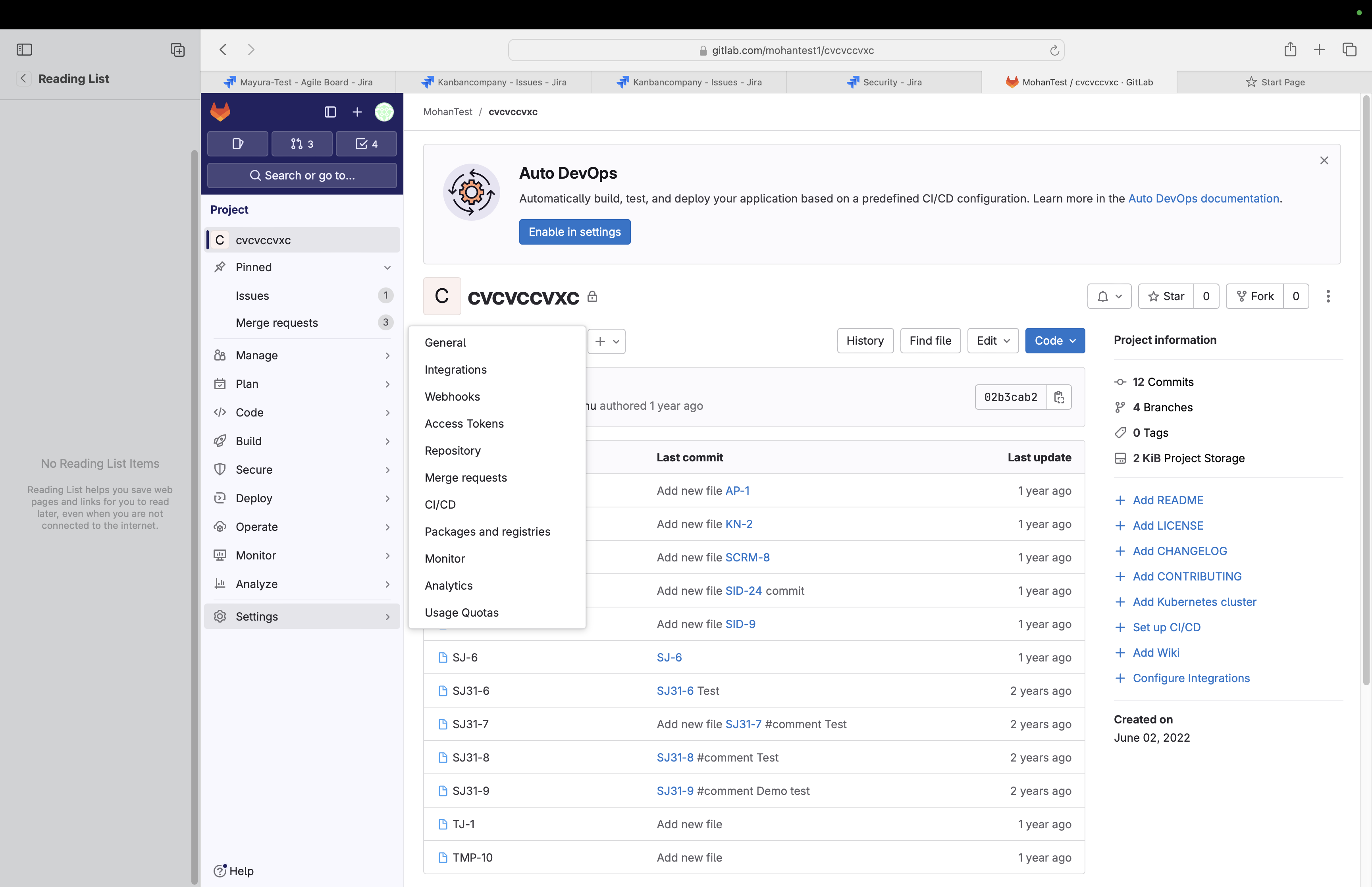Collapse the Pinned section chevron
Image resolution: width=1372 pixels, height=887 pixels.
[387, 267]
